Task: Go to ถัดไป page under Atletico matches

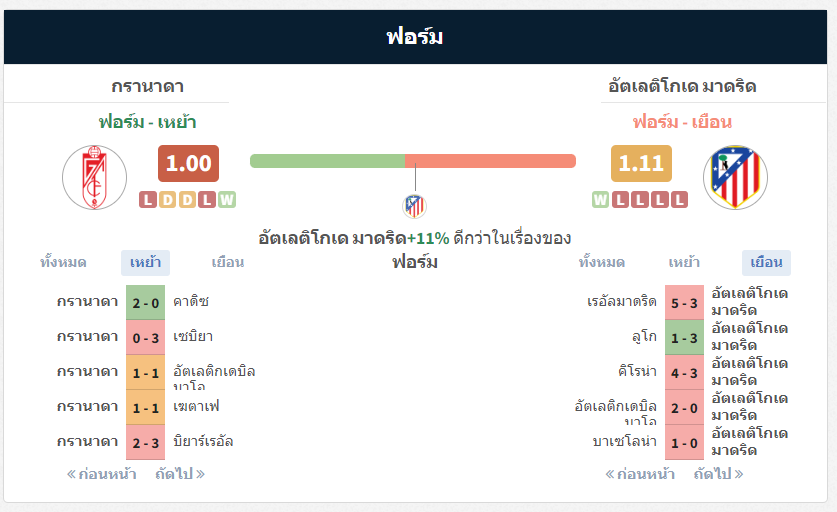Action: [x=719, y=474]
